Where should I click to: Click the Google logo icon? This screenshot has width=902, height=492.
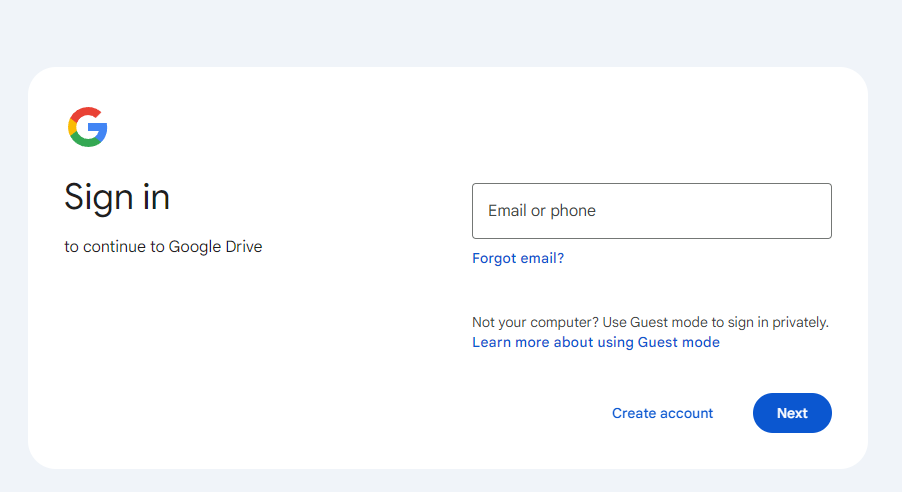pyautogui.click(x=87, y=127)
